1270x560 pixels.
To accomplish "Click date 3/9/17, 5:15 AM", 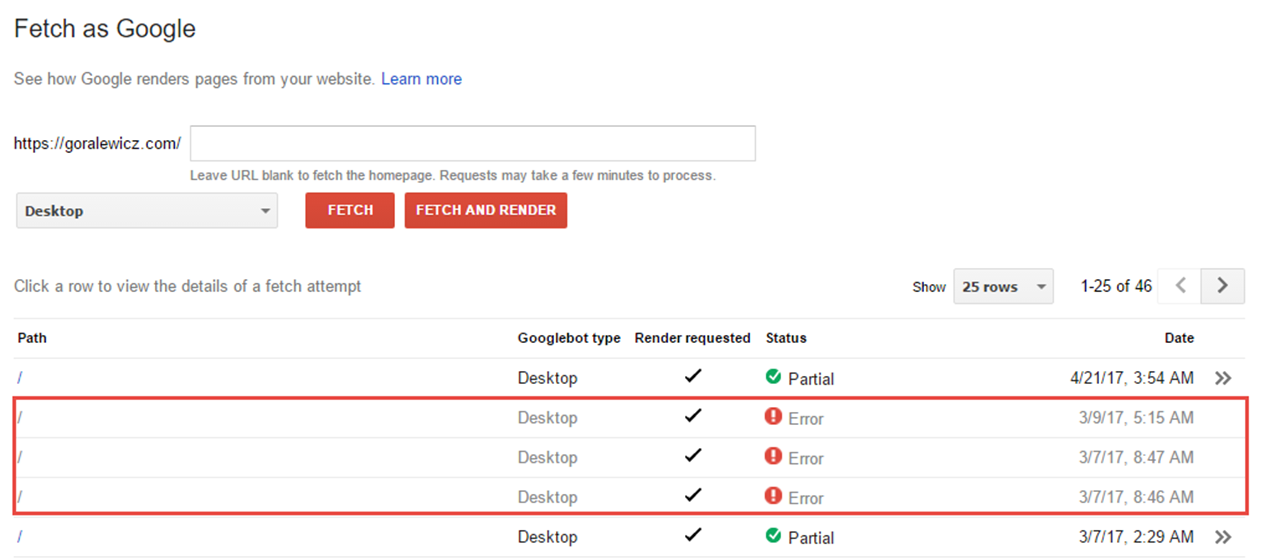I will (1135, 418).
